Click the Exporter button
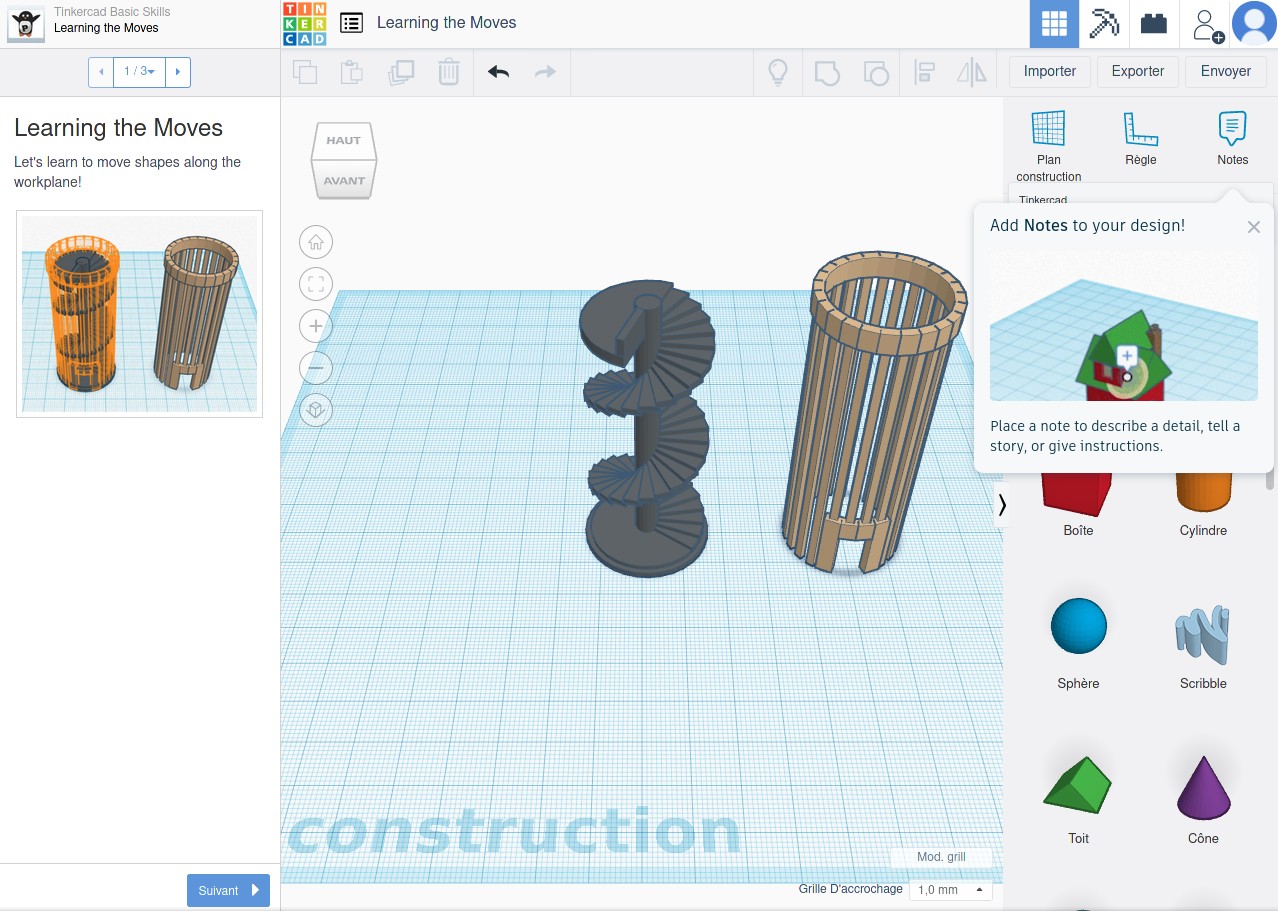Image resolution: width=1278 pixels, height=911 pixels. (x=1137, y=72)
